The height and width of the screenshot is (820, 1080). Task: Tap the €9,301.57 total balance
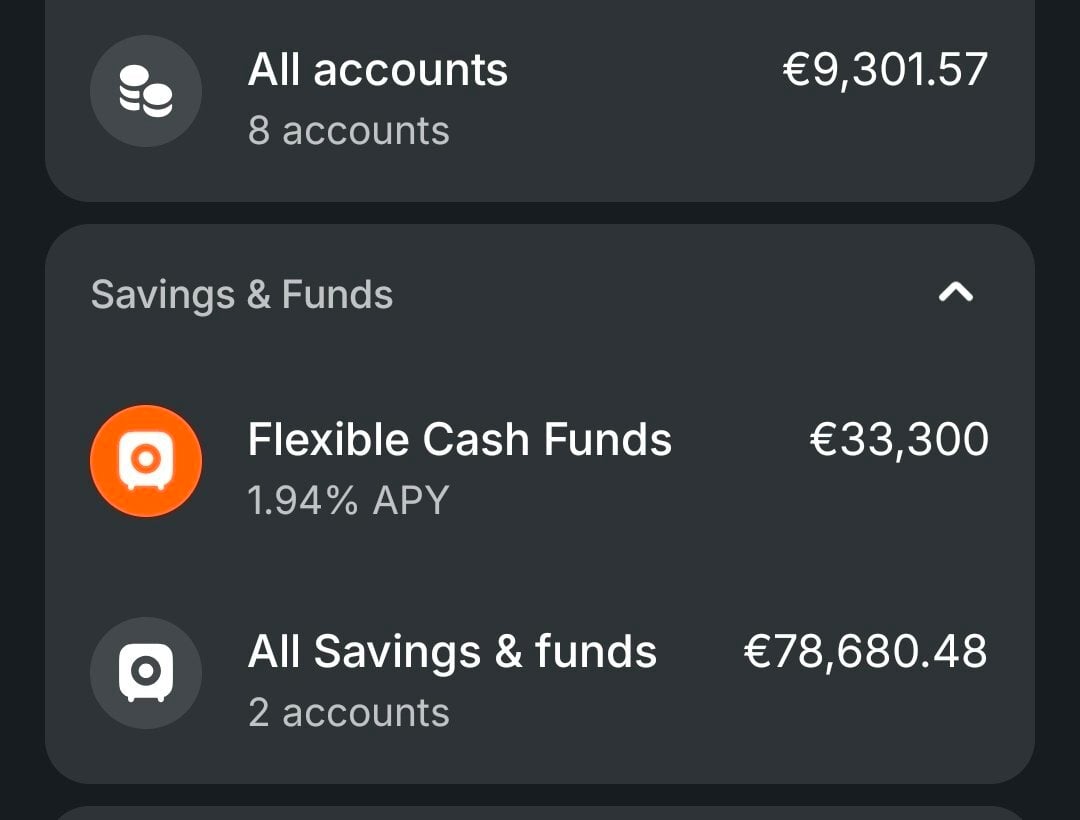click(x=885, y=70)
